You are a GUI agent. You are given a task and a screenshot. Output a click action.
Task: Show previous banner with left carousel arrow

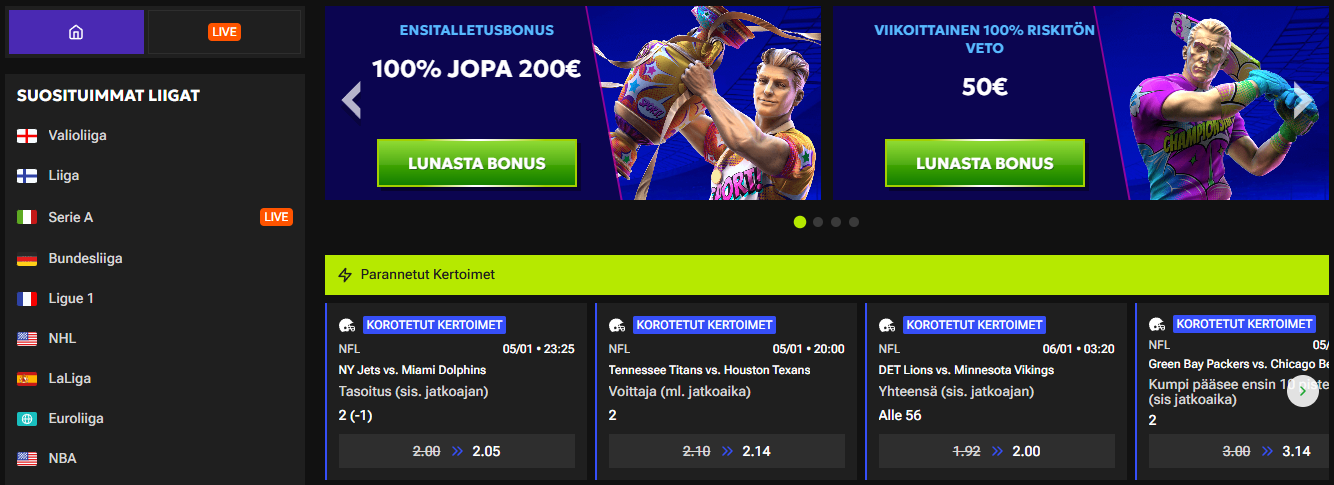350,100
